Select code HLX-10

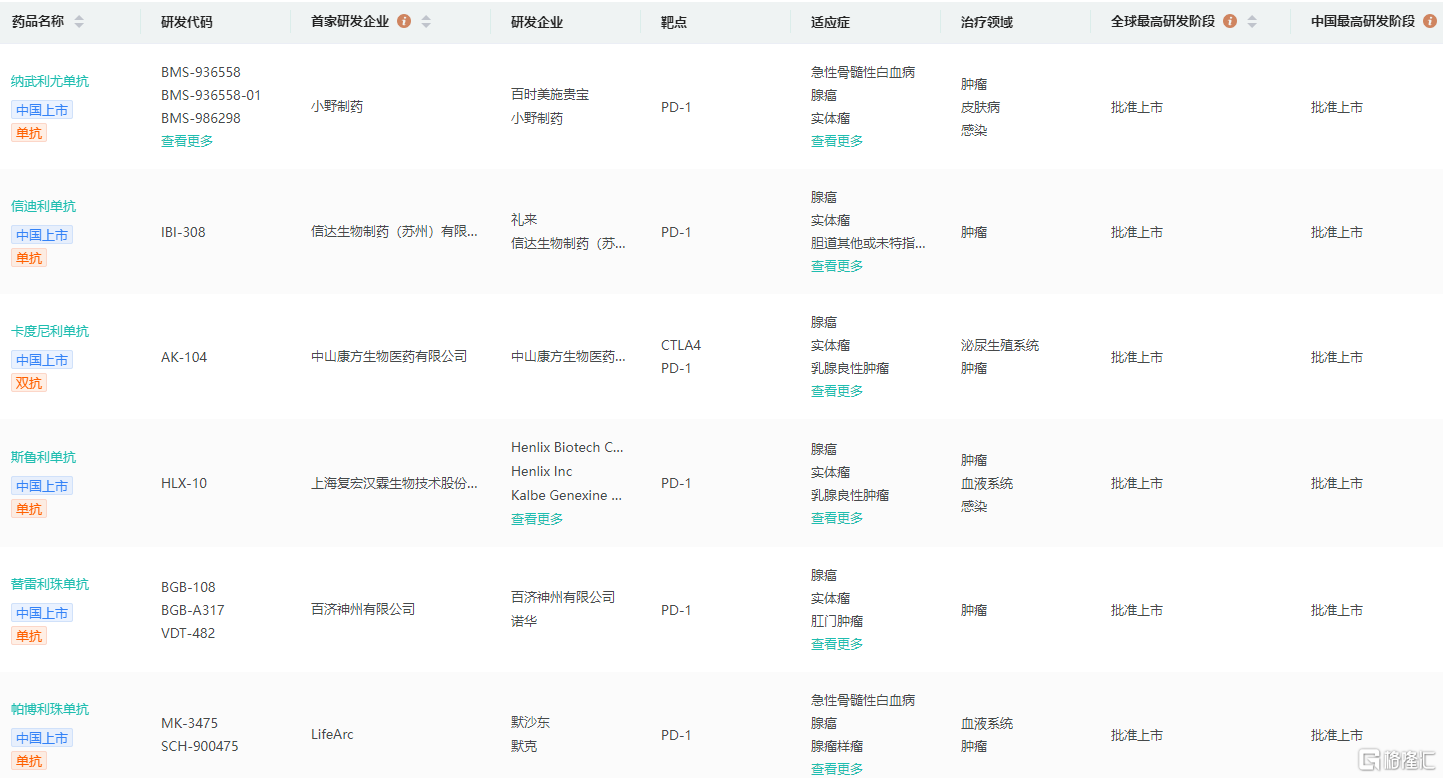(x=184, y=483)
